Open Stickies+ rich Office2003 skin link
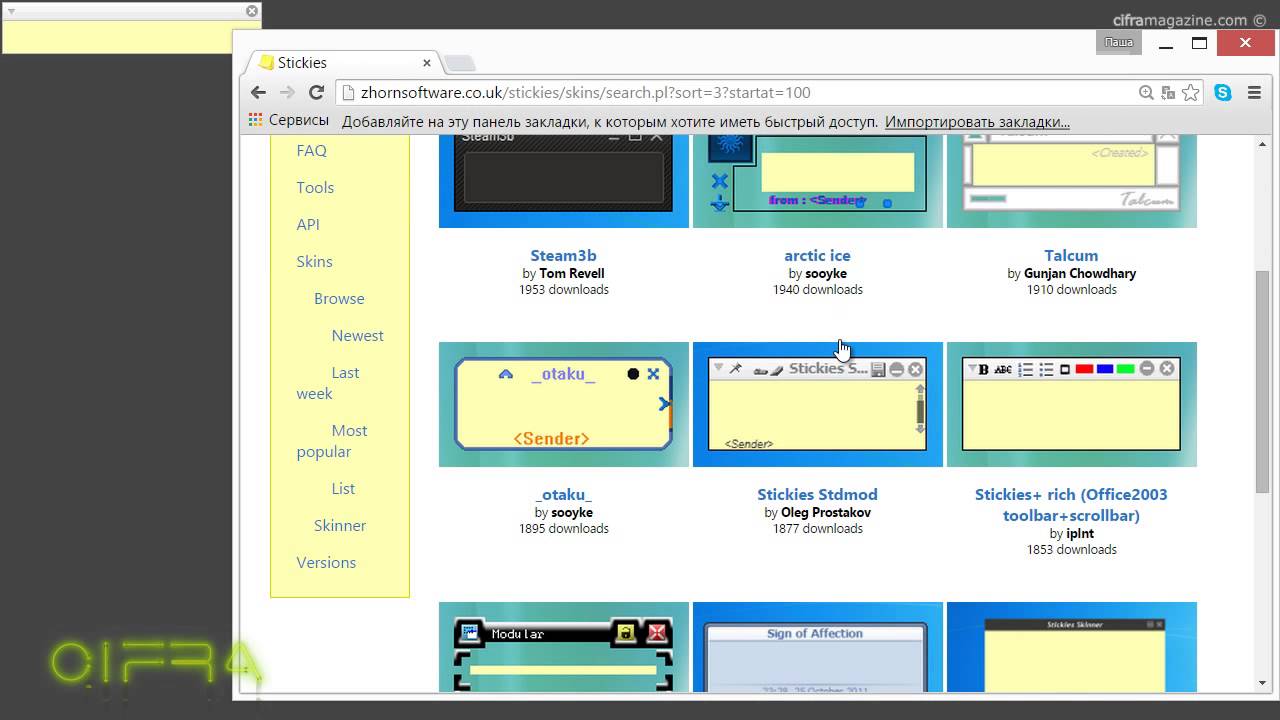The width and height of the screenshot is (1280, 720). pyautogui.click(x=1071, y=504)
